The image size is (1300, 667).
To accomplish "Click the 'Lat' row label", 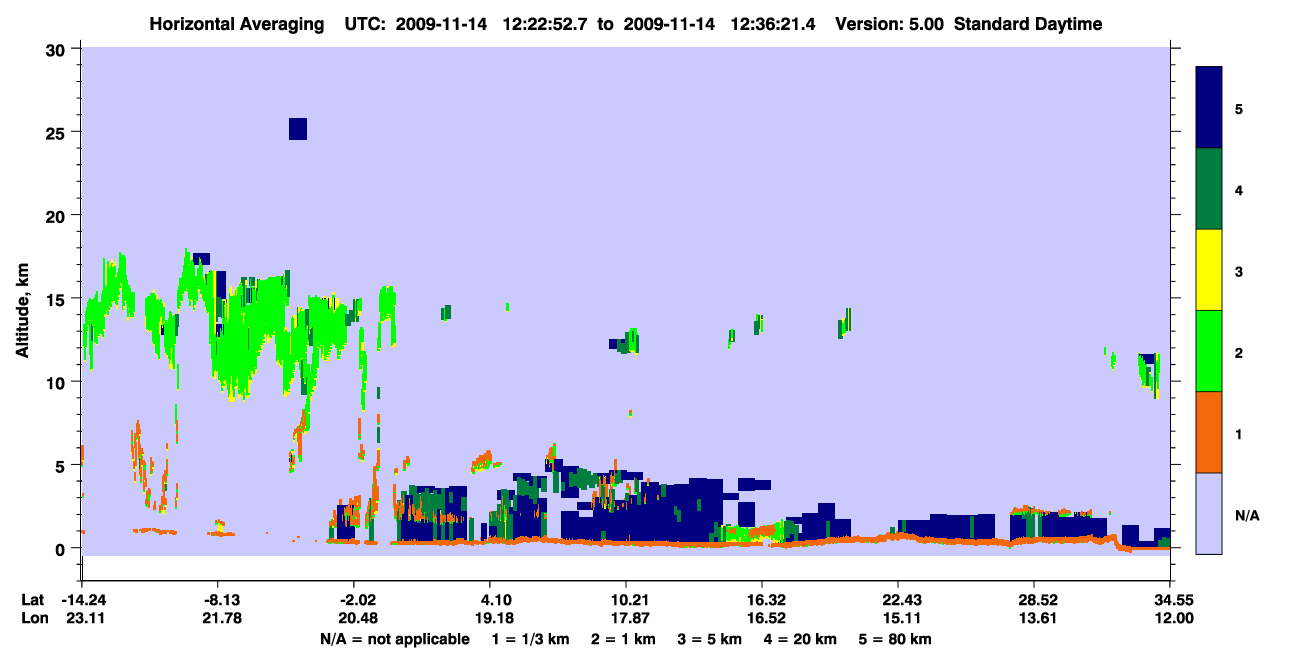I will 33,600.
